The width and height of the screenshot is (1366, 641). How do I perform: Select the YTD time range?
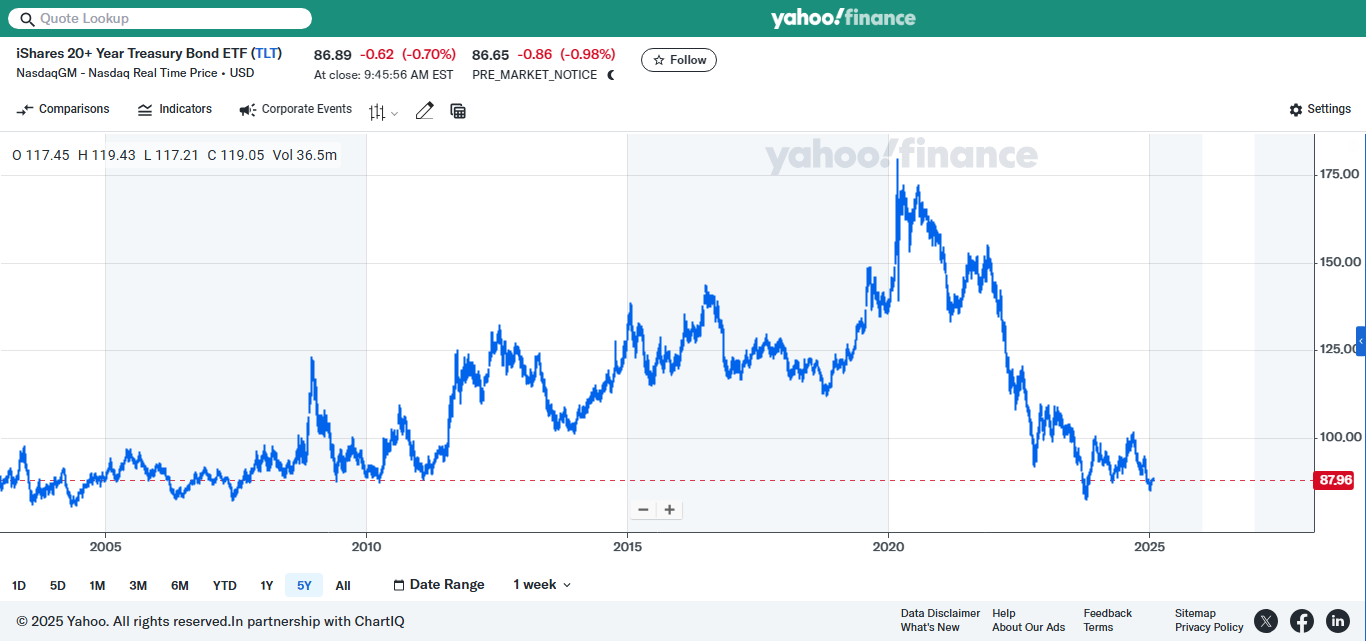225,586
